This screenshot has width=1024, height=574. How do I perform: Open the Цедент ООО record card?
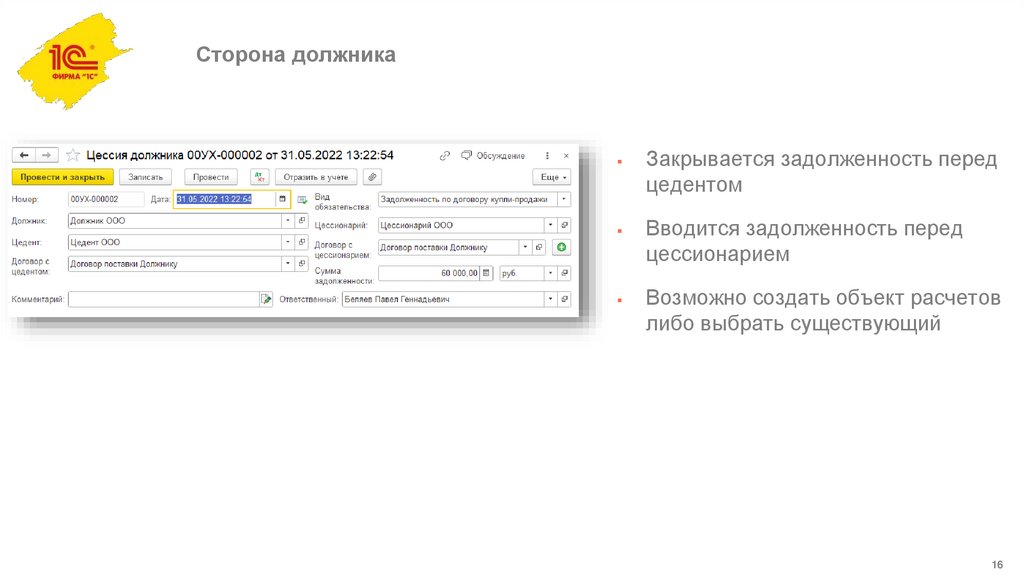coord(302,242)
